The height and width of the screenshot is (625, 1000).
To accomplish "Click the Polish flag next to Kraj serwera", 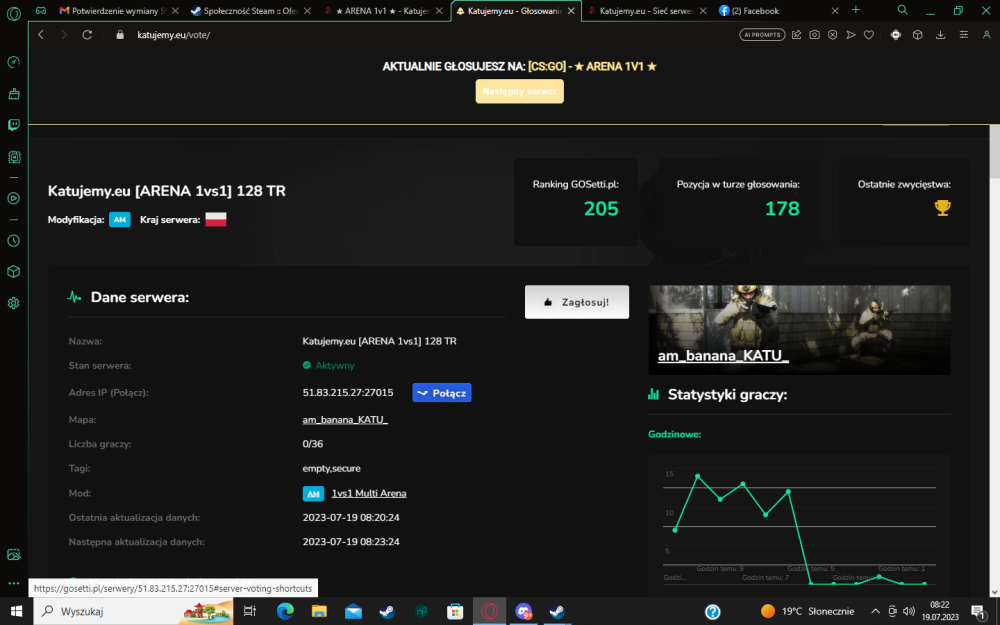I will [216, 219].
